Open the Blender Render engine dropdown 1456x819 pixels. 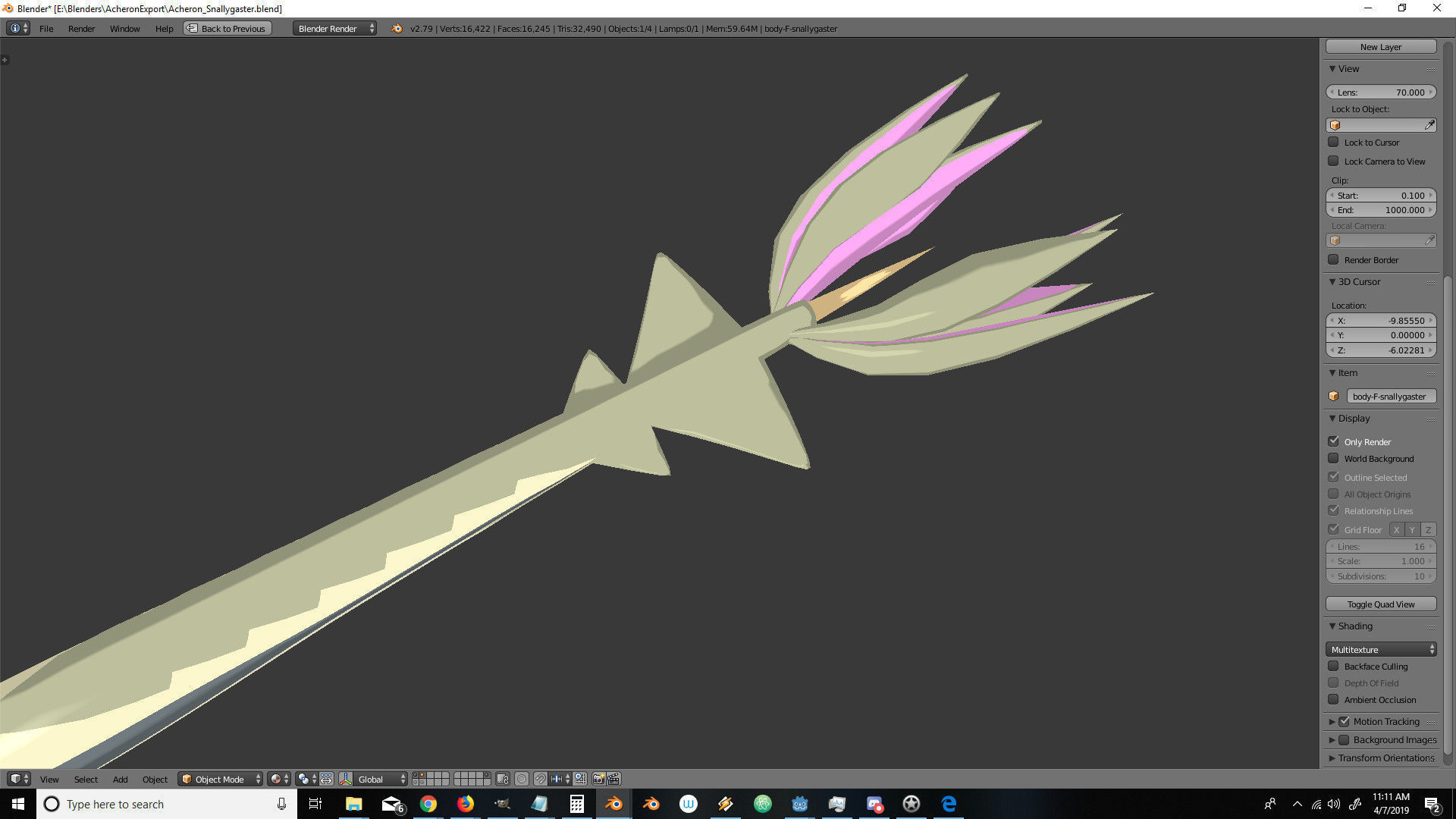coord(334,28)
